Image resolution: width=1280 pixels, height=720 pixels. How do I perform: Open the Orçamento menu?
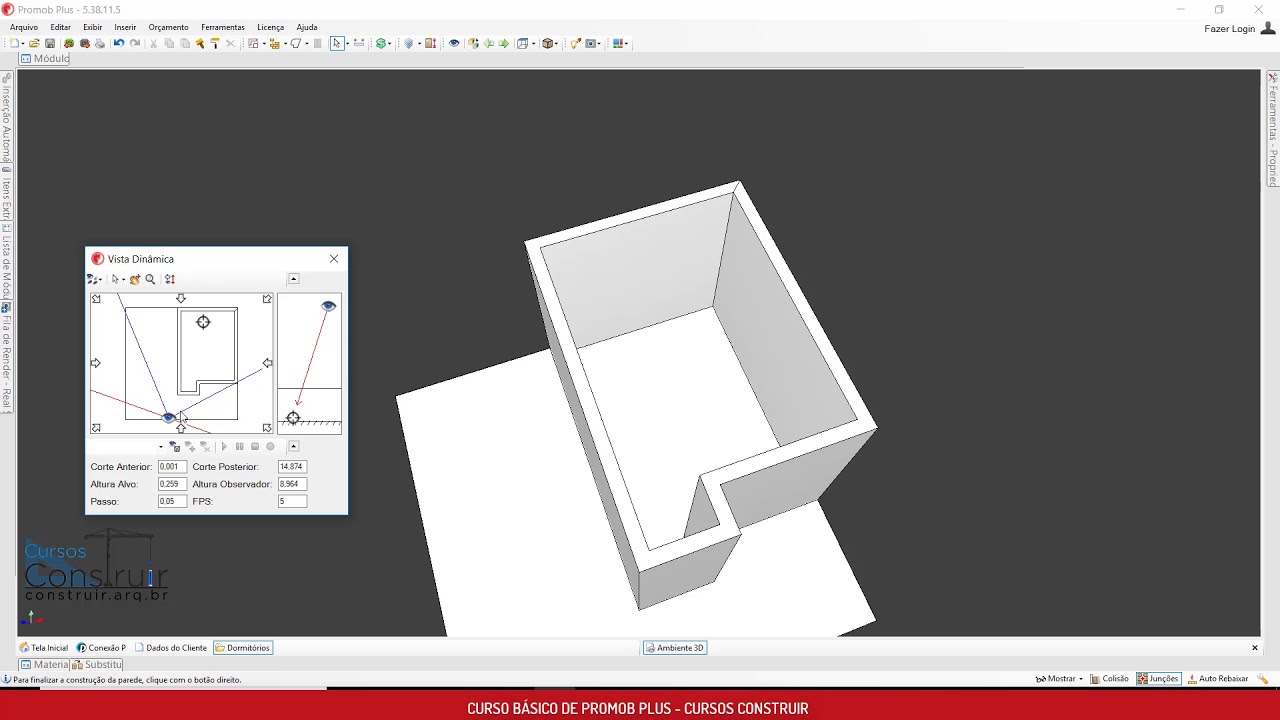tap(168, 27)
